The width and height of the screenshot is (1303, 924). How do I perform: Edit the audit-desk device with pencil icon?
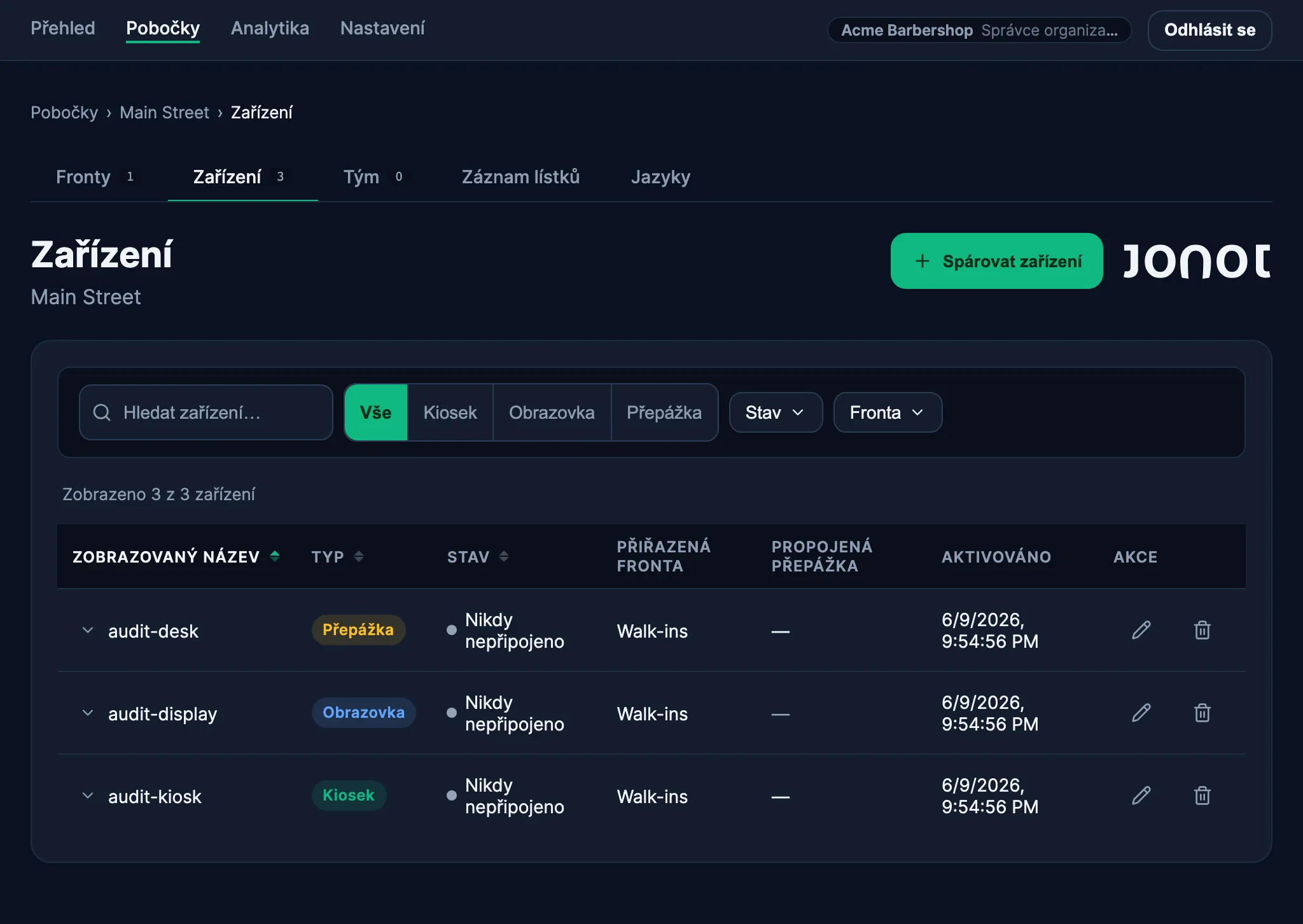[1141, 630]
